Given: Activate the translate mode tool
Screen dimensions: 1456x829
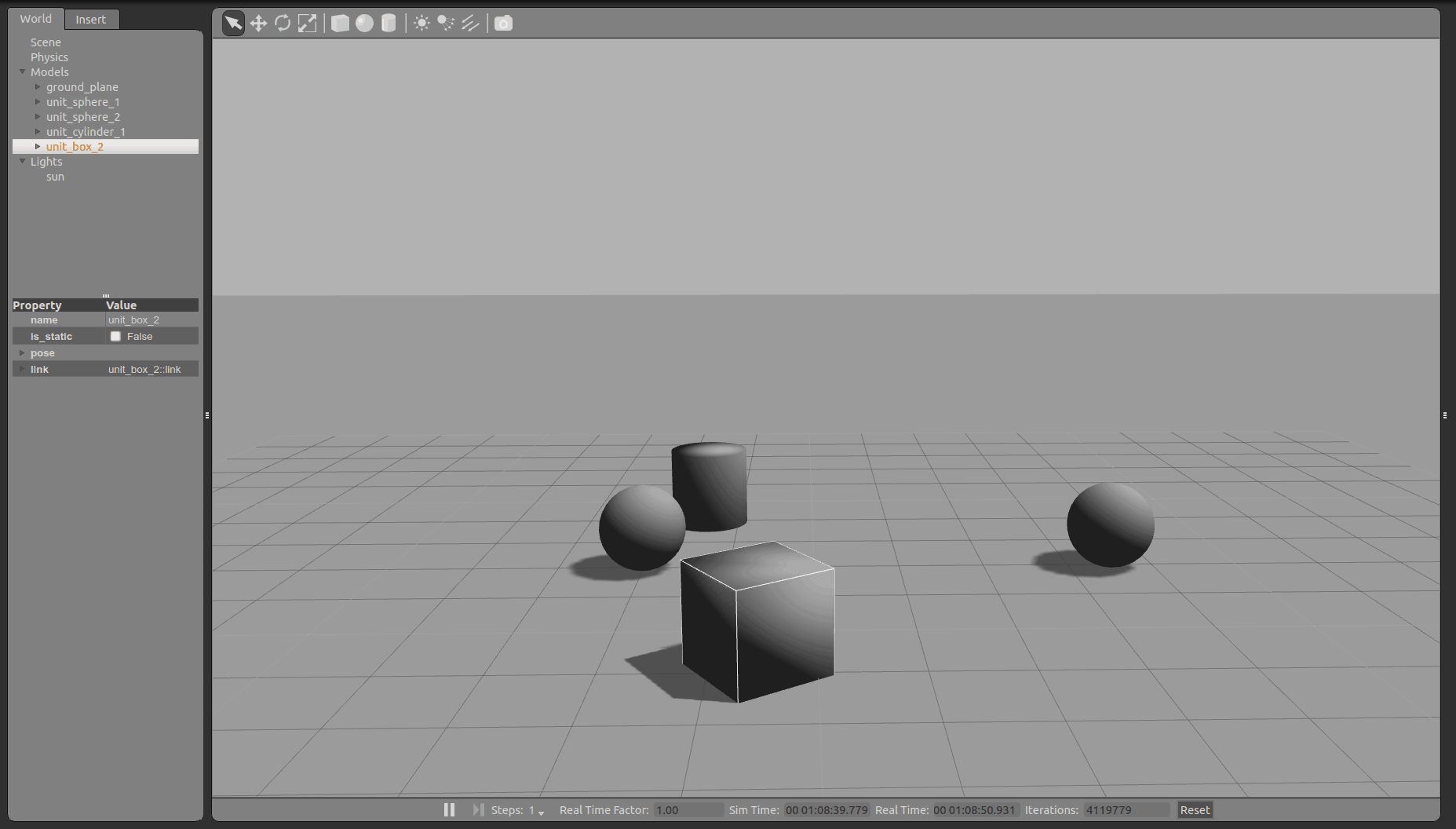Looking at the screenshot, I should (x=258, y=23).
